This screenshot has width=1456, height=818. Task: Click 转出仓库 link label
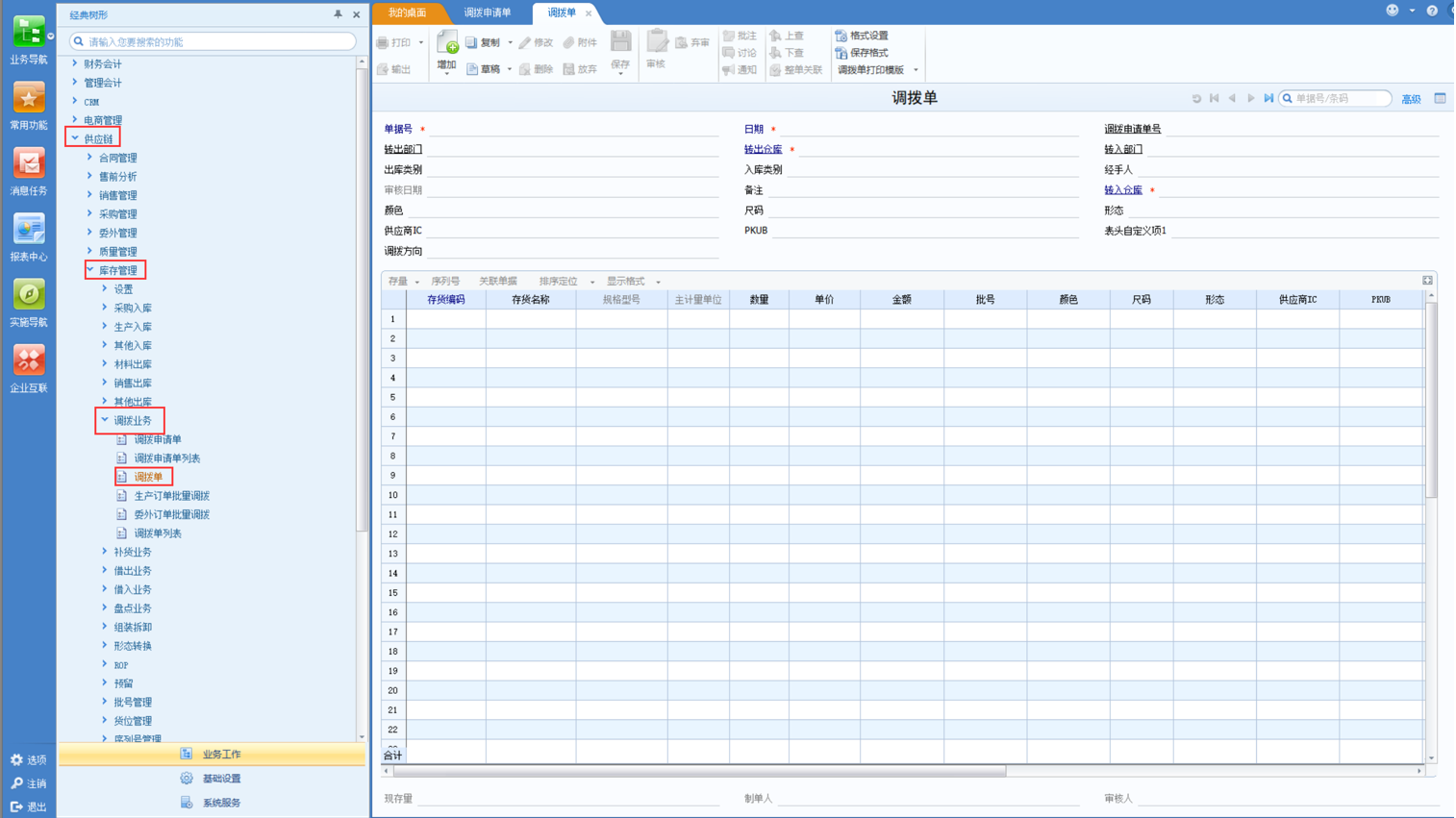pyautogui.click(x=763, y=150)
